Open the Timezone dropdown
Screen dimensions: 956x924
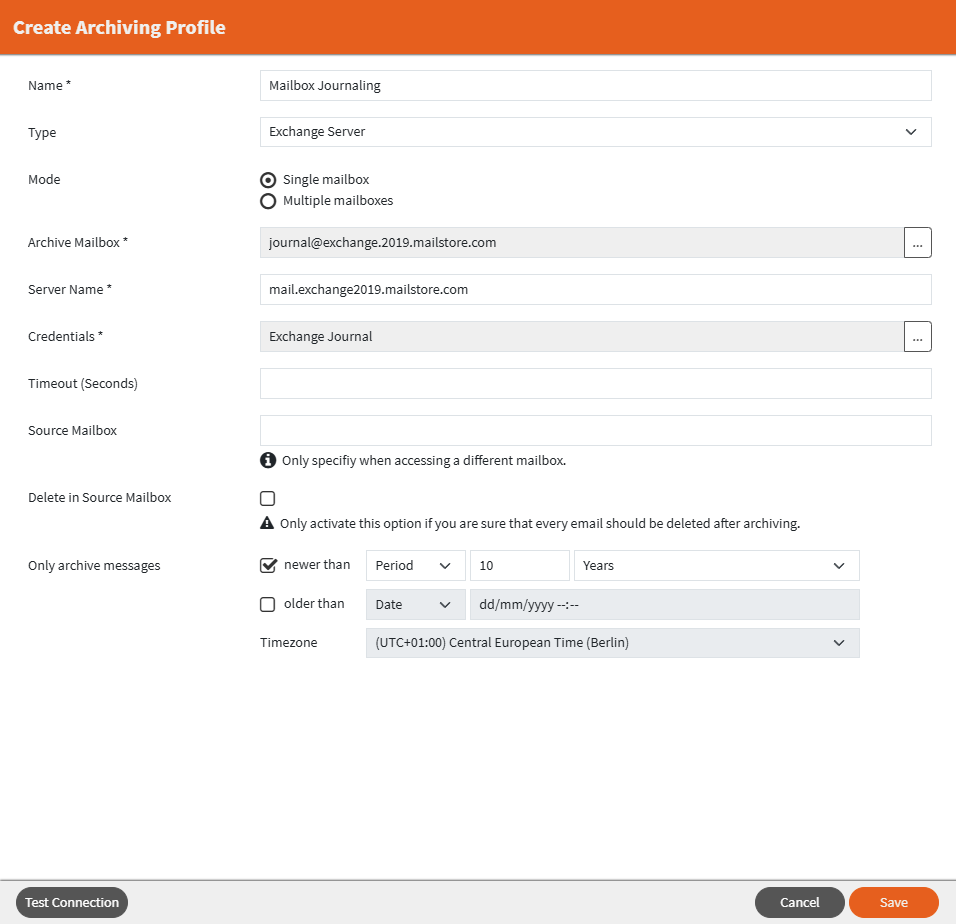[612, 643]
